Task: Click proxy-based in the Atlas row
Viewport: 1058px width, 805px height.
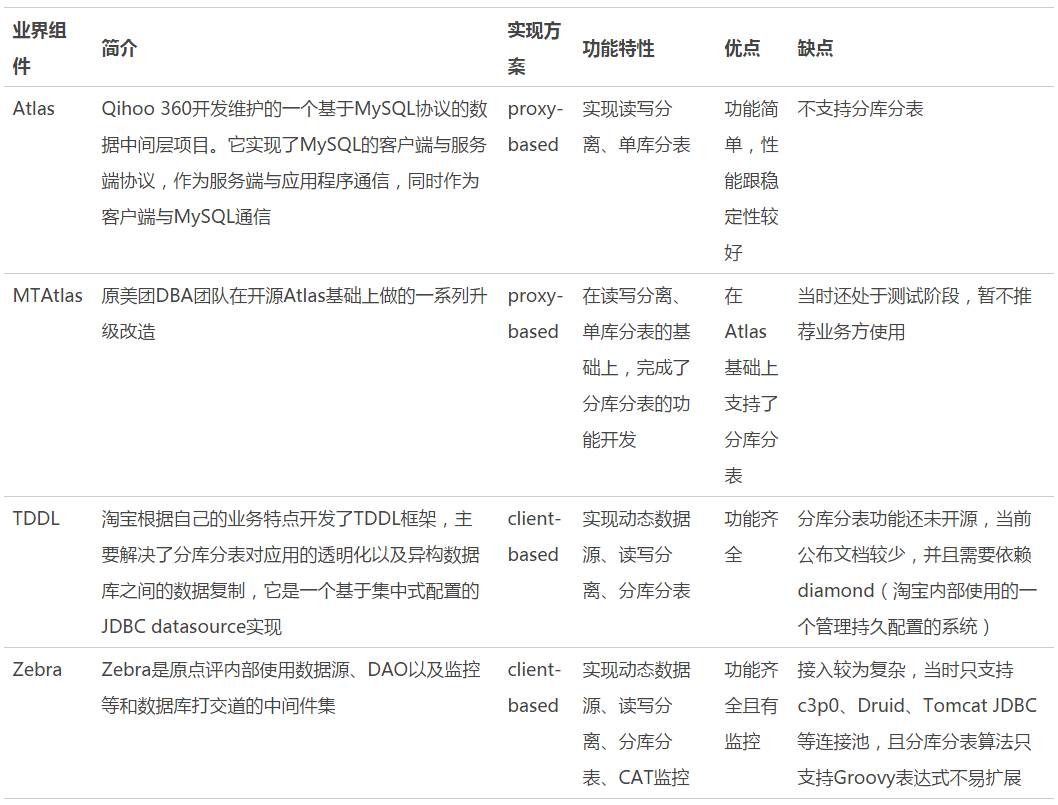Action: point(535,126)
